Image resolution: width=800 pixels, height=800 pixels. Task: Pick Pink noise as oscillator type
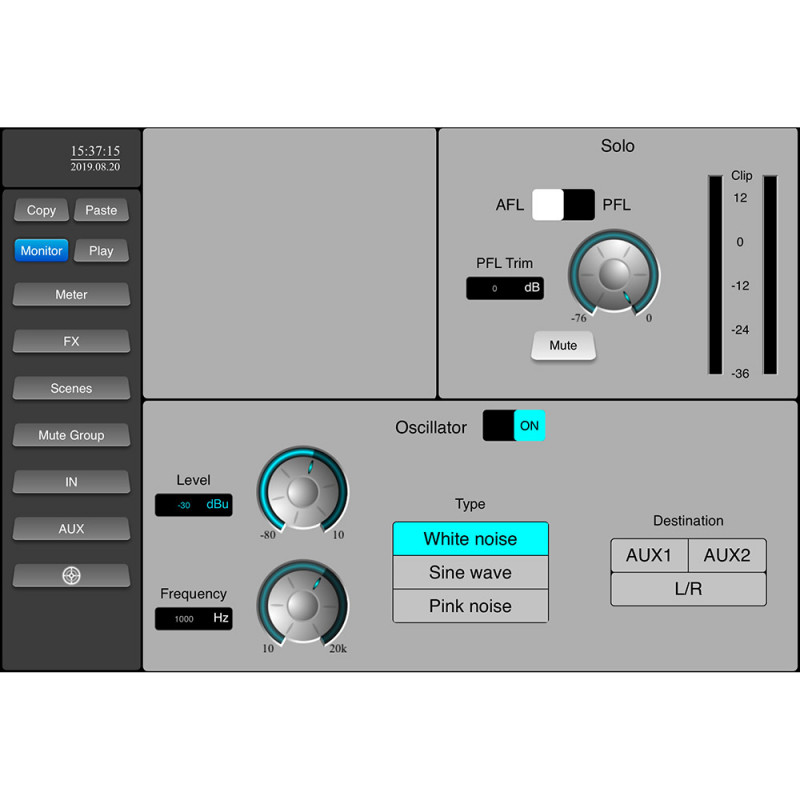[470, 606]
